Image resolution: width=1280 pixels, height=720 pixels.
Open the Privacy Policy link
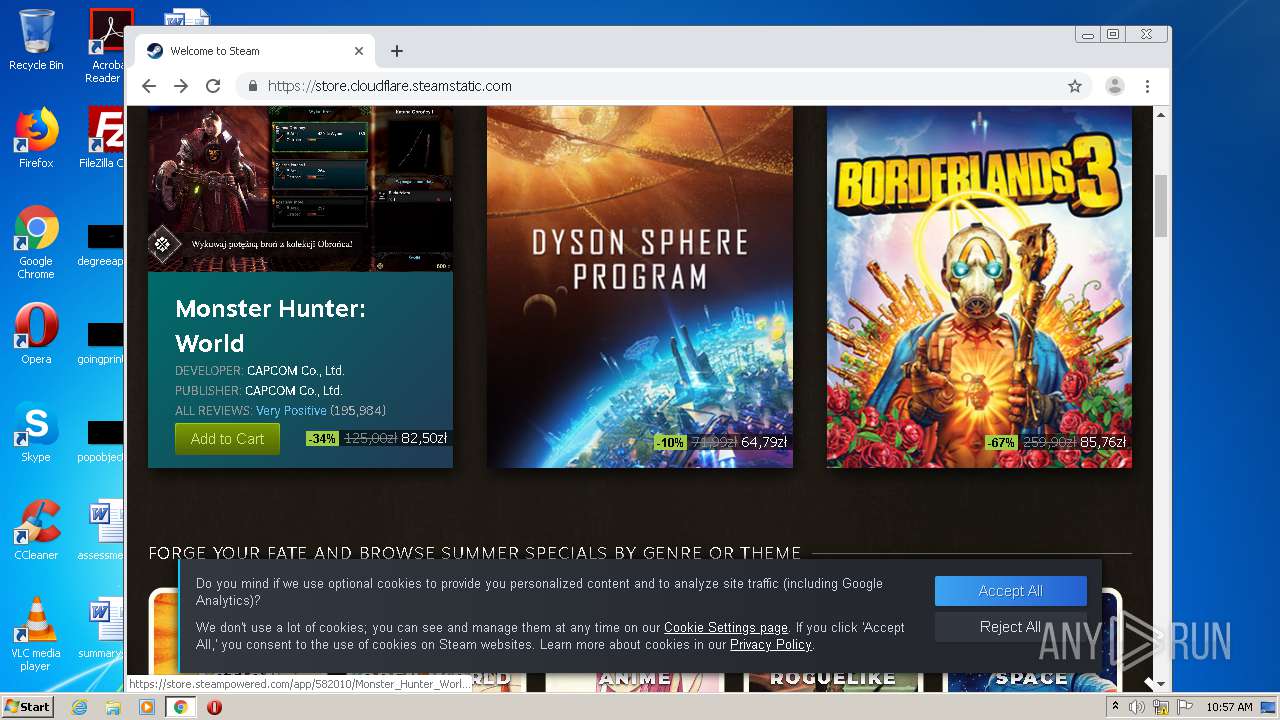[771, 645]
